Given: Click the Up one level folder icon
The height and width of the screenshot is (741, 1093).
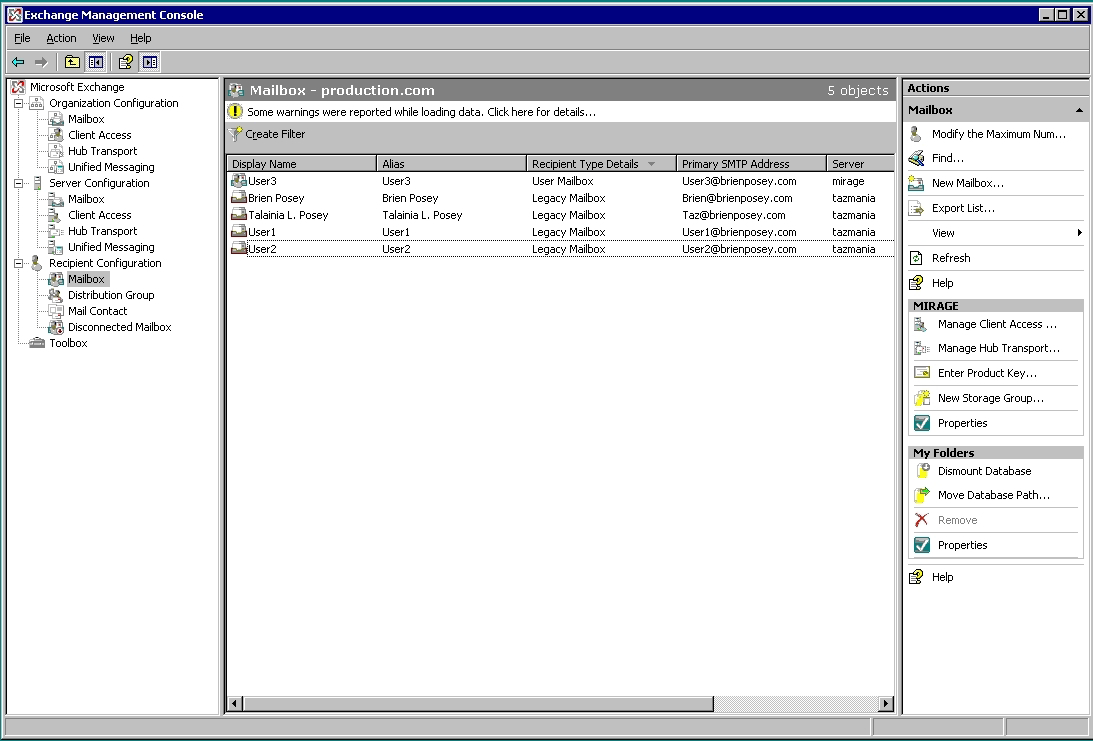Looking at the screenshot, I should (x=72, y=62).
